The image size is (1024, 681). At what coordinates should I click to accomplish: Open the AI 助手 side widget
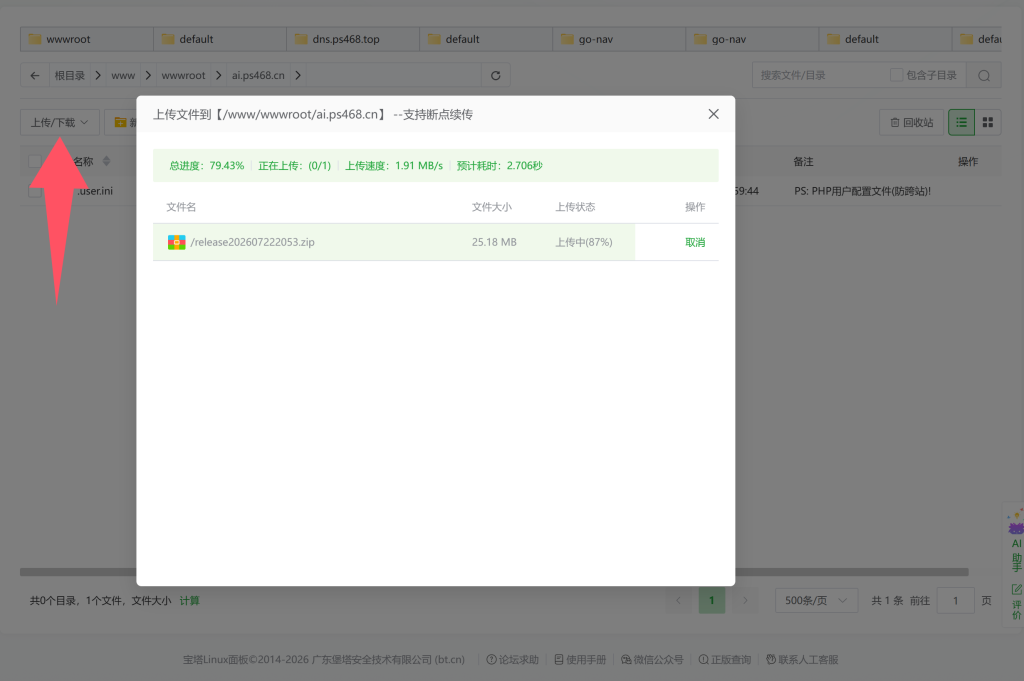(x=1016, y=543)
